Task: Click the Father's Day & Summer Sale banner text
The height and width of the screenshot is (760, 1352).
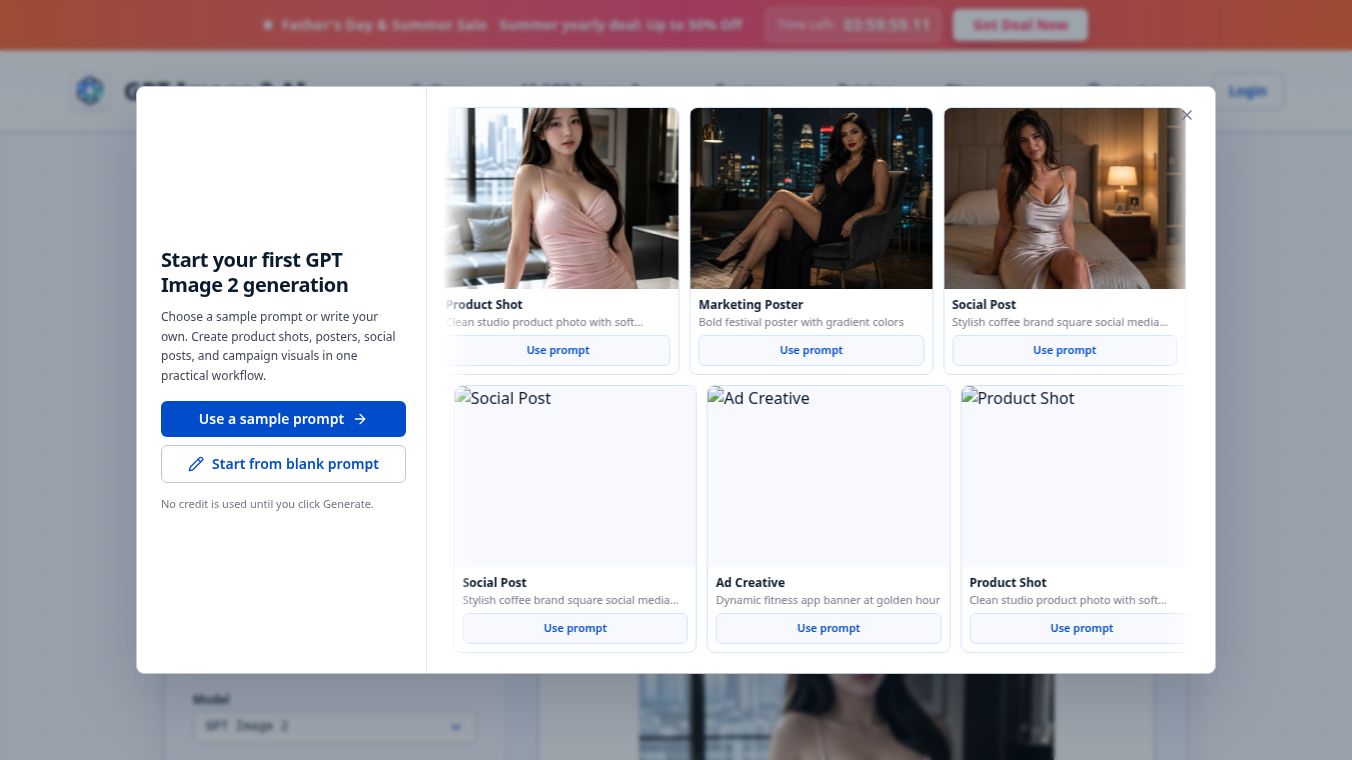Action: pos(503,25)
